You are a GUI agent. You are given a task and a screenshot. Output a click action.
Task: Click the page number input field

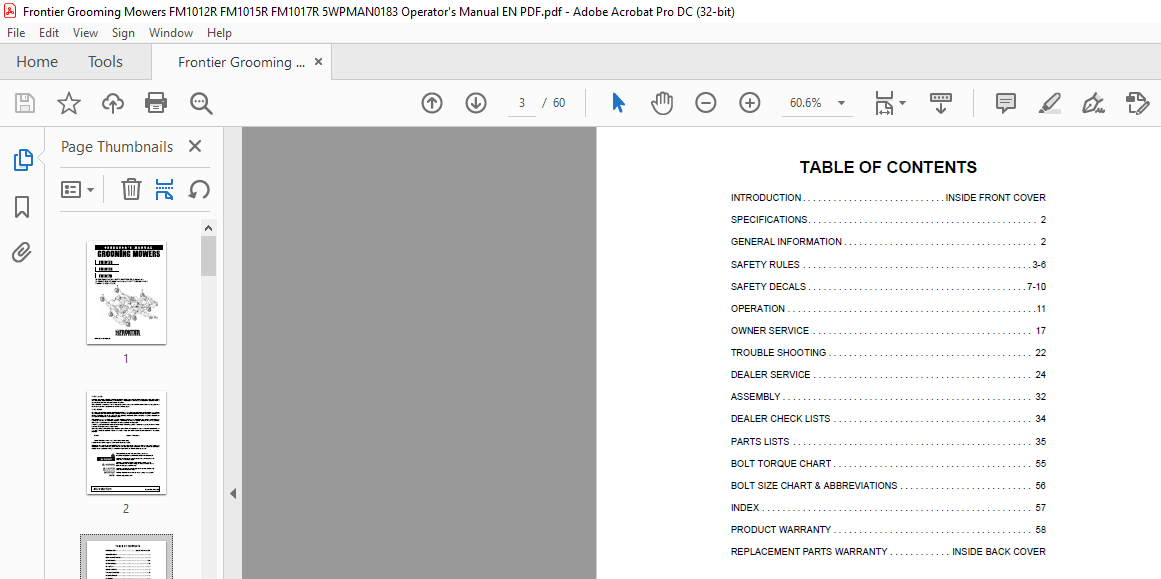[522, 103]
